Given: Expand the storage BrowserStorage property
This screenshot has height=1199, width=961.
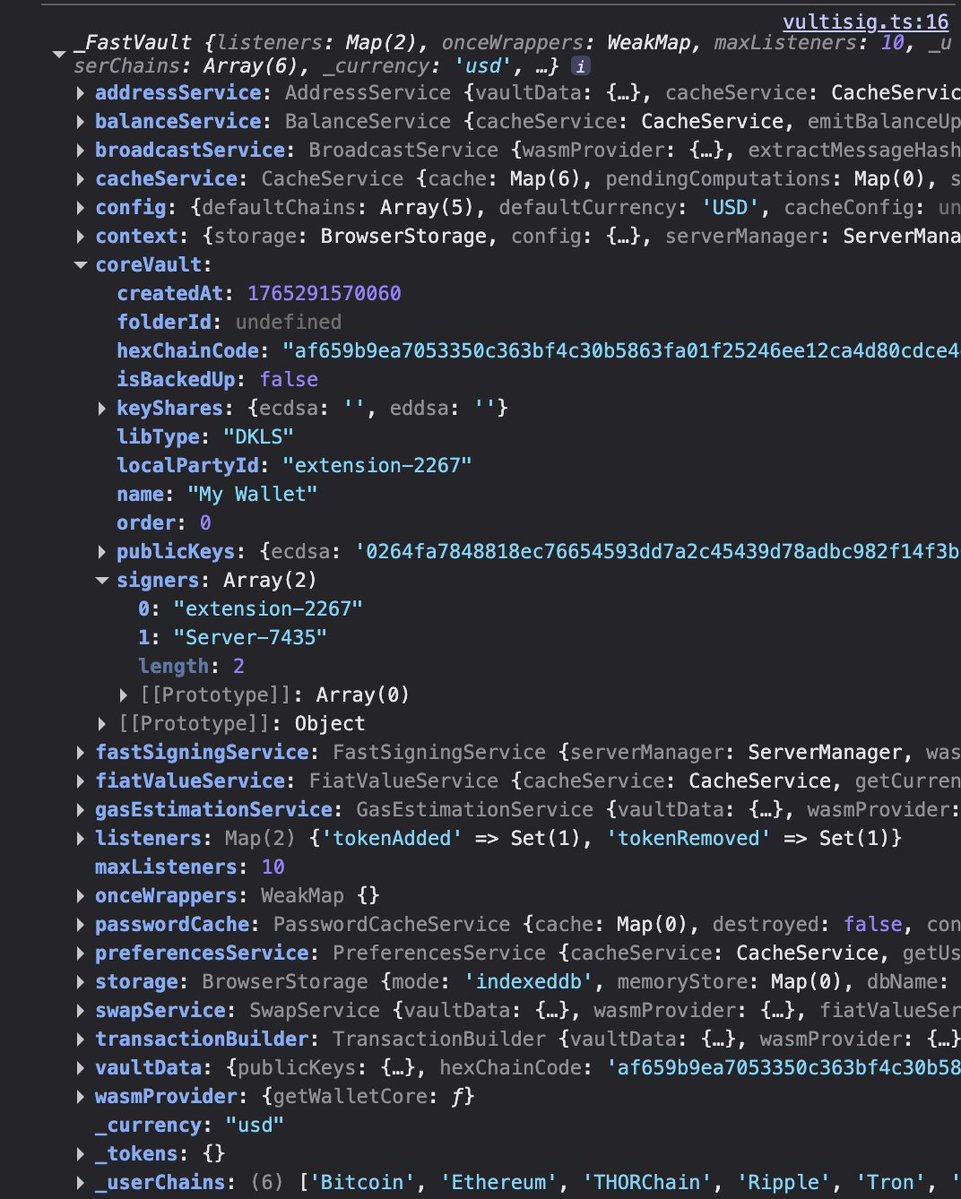Looking at the screenshot, I should [80, 982].
